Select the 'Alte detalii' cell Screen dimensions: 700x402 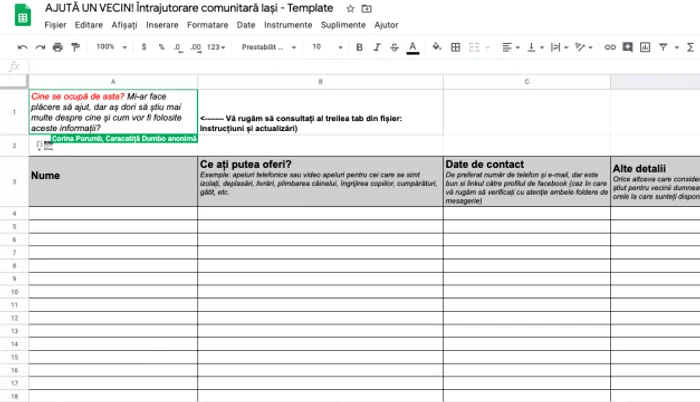[x=655, y=182]
